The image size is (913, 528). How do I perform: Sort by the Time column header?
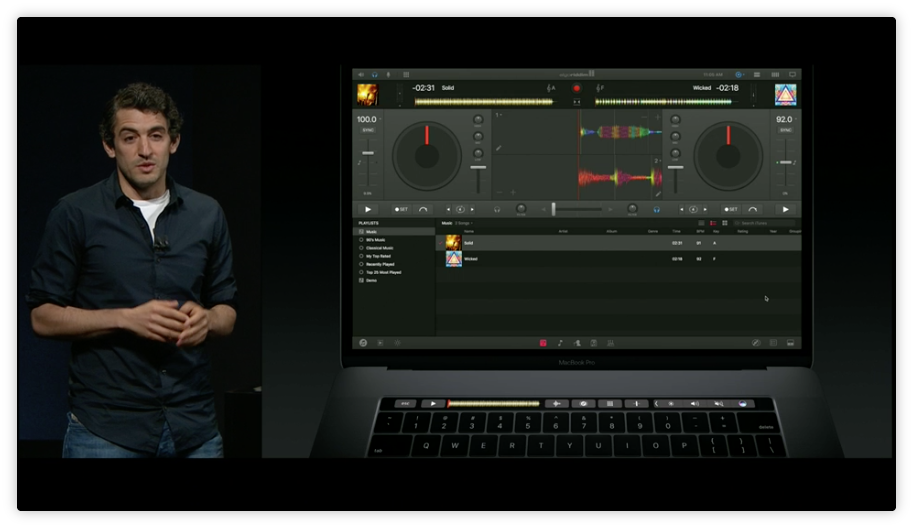tap(676, 231)
